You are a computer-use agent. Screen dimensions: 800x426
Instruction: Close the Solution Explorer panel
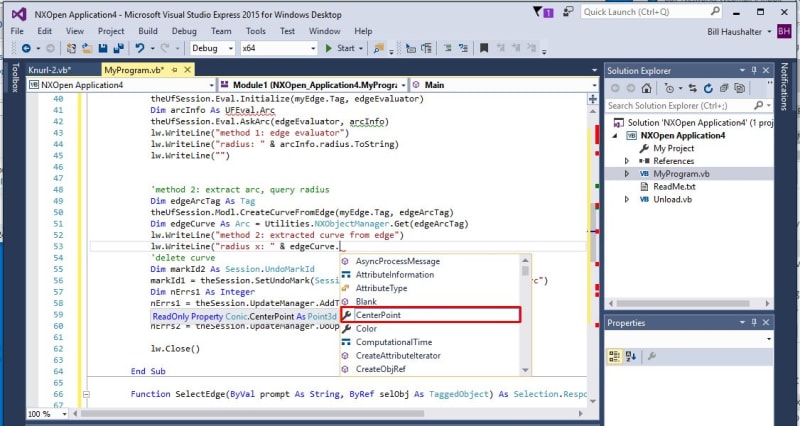pos(766,70)
